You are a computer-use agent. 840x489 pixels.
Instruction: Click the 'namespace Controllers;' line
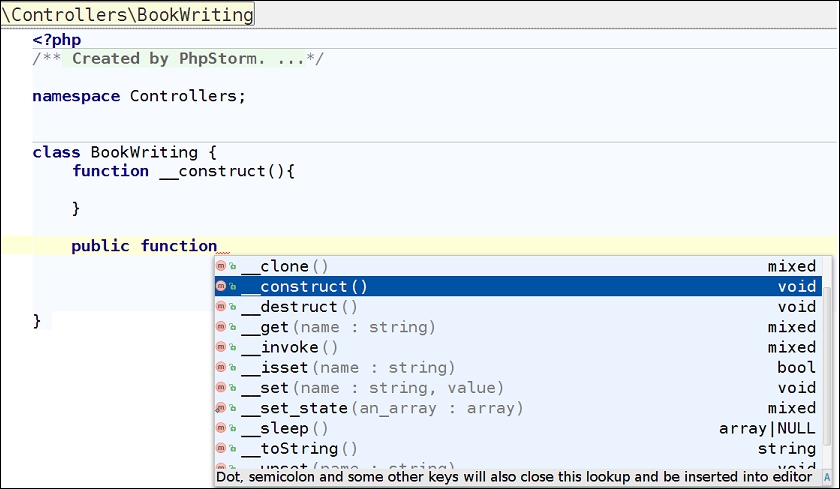point(138,97)
